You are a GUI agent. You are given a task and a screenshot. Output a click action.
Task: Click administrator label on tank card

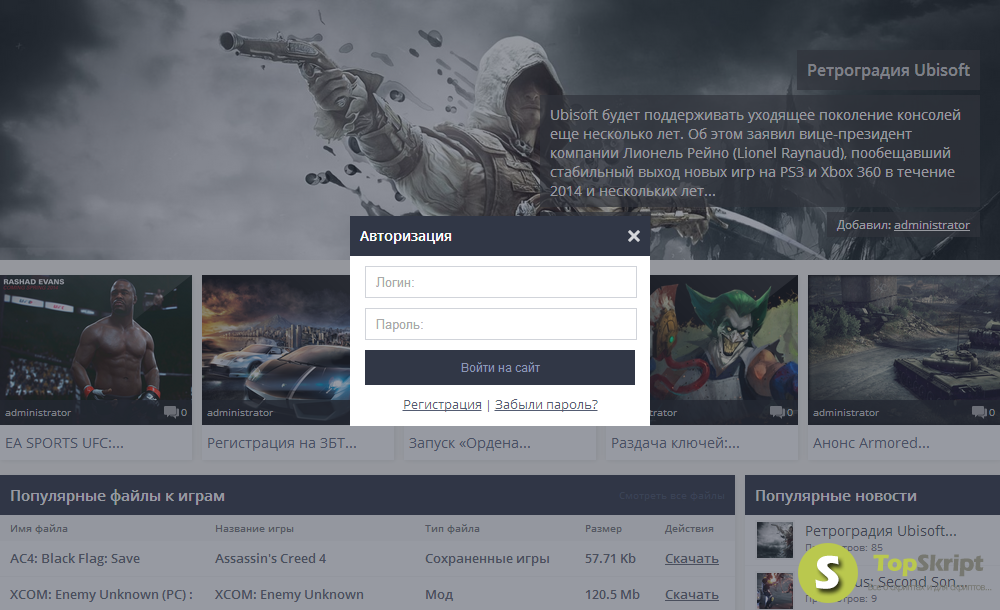click(x=846, y=413)
